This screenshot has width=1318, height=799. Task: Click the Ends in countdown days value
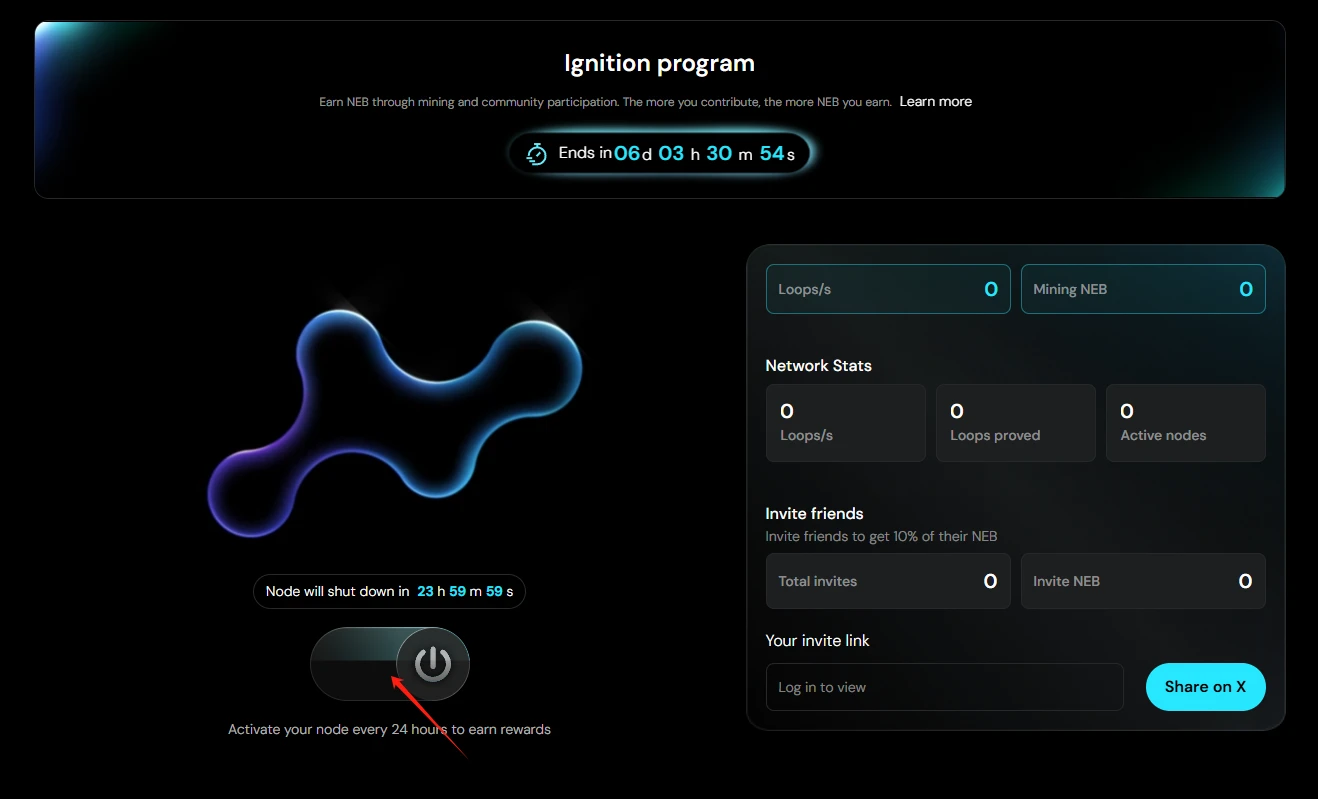pos(627,153)
